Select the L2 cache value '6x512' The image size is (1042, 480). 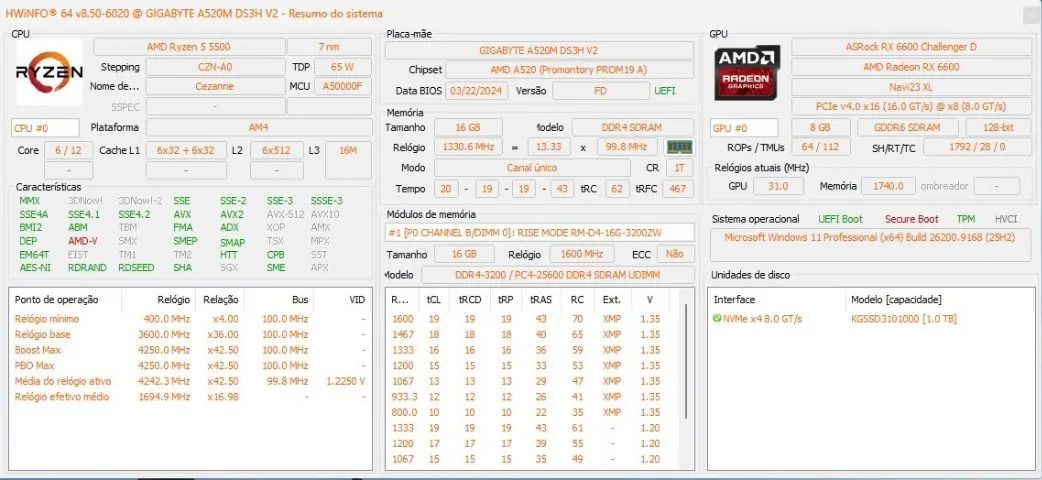click(x=276, y=151)
